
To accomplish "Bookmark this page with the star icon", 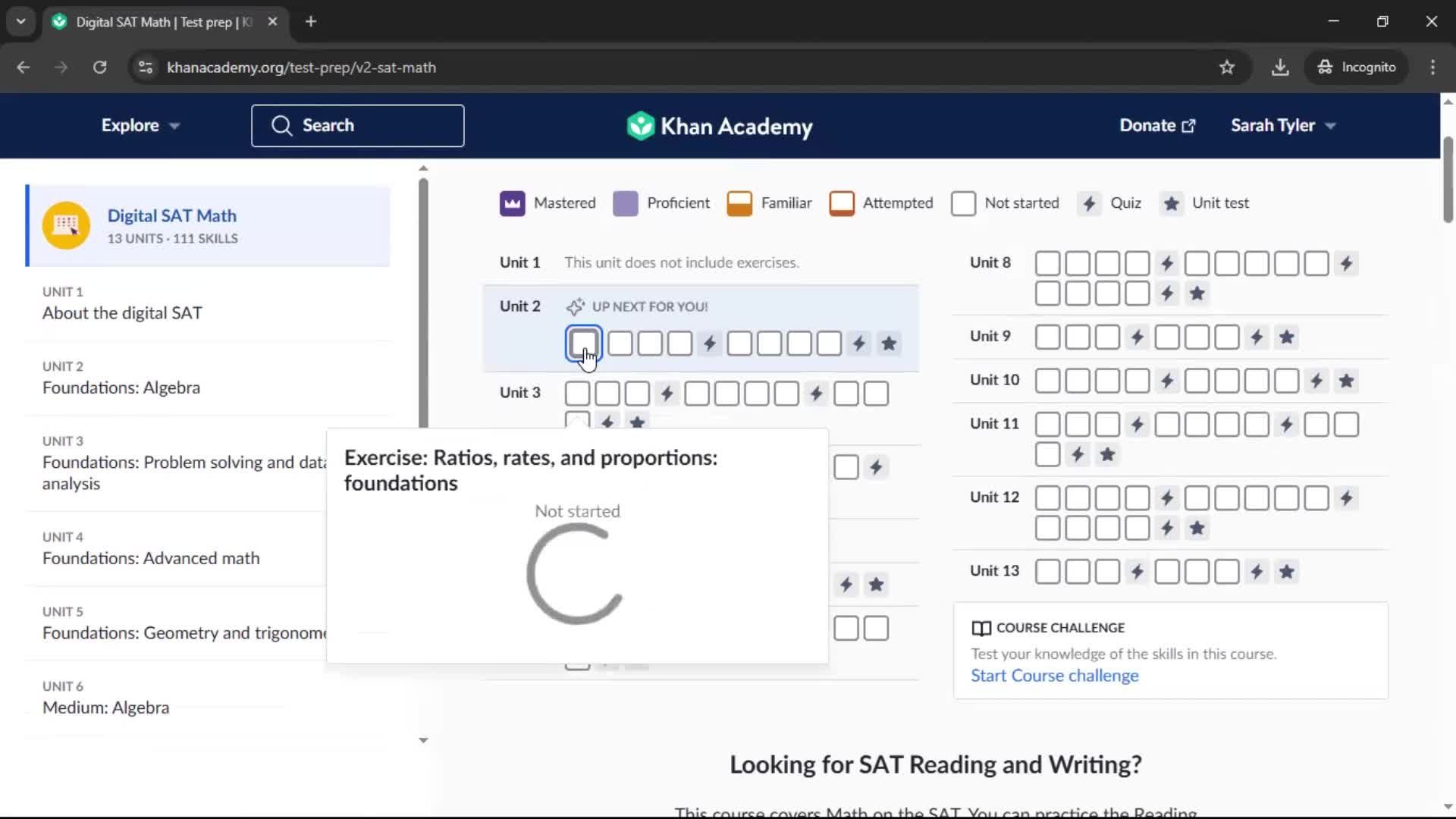I will (1227, 67).
